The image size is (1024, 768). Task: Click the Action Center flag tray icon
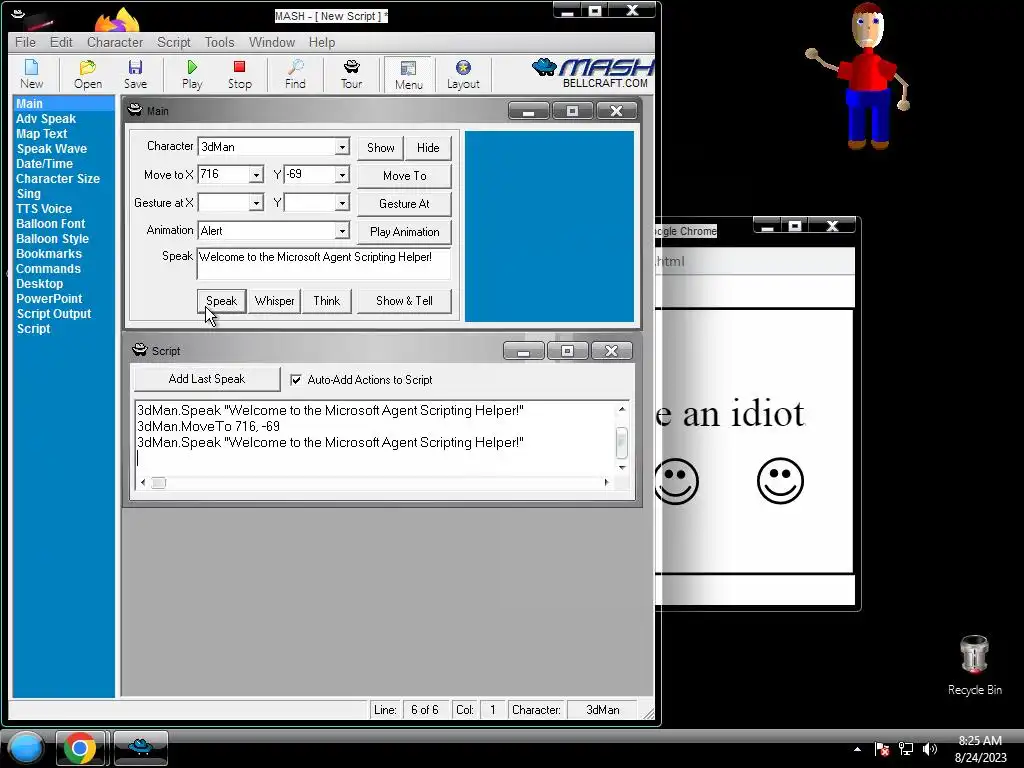point(882,749)
